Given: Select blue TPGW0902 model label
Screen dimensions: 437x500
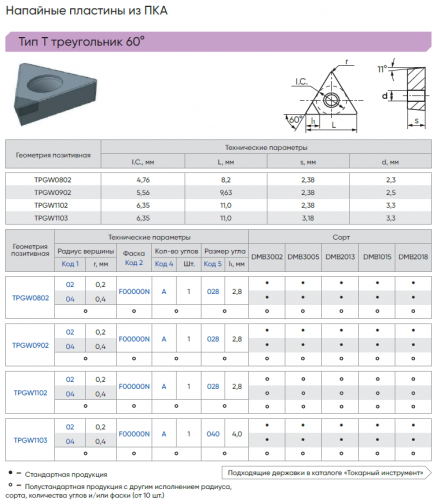Looking at the screenshot, I should [x=31, y=345].
